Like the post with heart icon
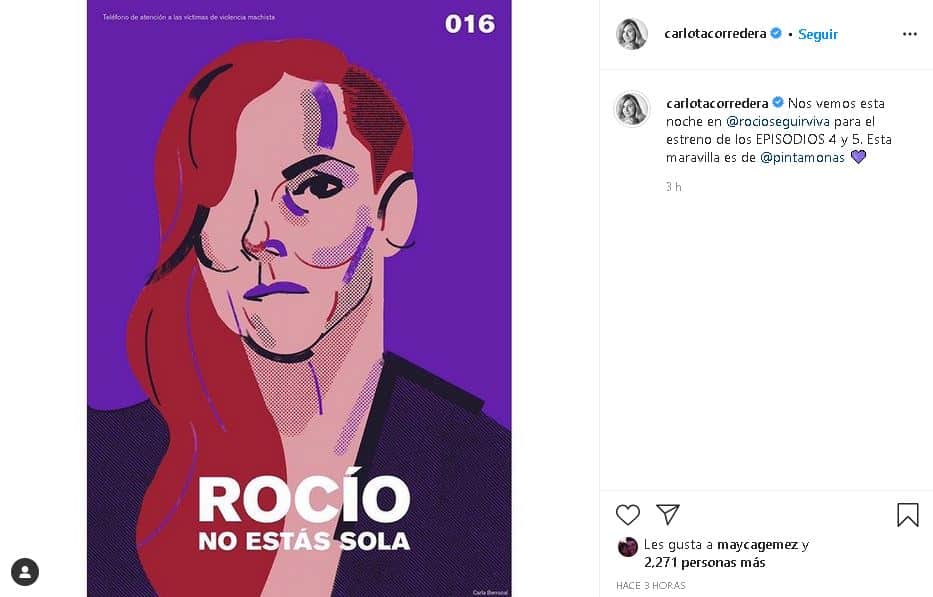933x597 pixels. (x=627, y=514)
